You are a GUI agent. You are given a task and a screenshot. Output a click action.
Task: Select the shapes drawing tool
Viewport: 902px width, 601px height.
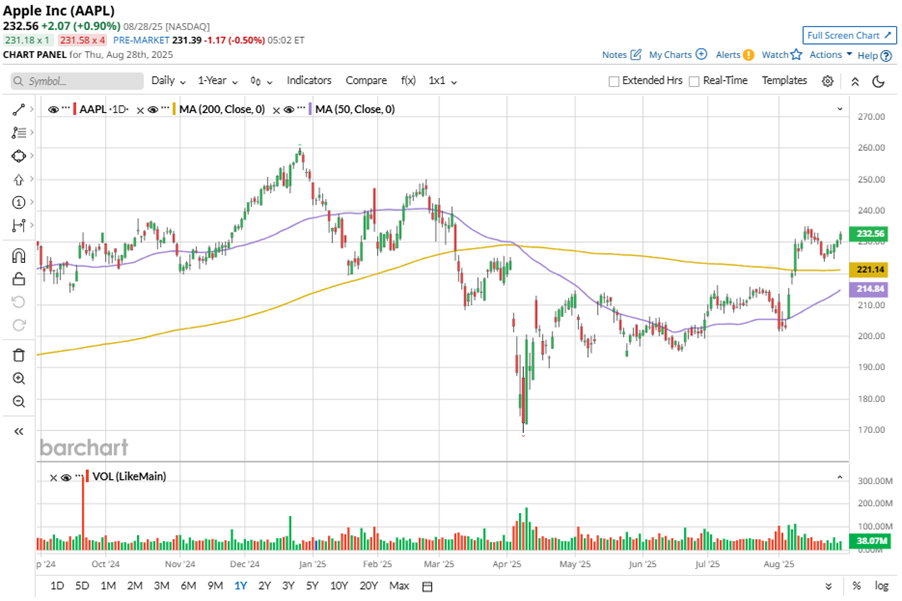click(x=18, y=156)
